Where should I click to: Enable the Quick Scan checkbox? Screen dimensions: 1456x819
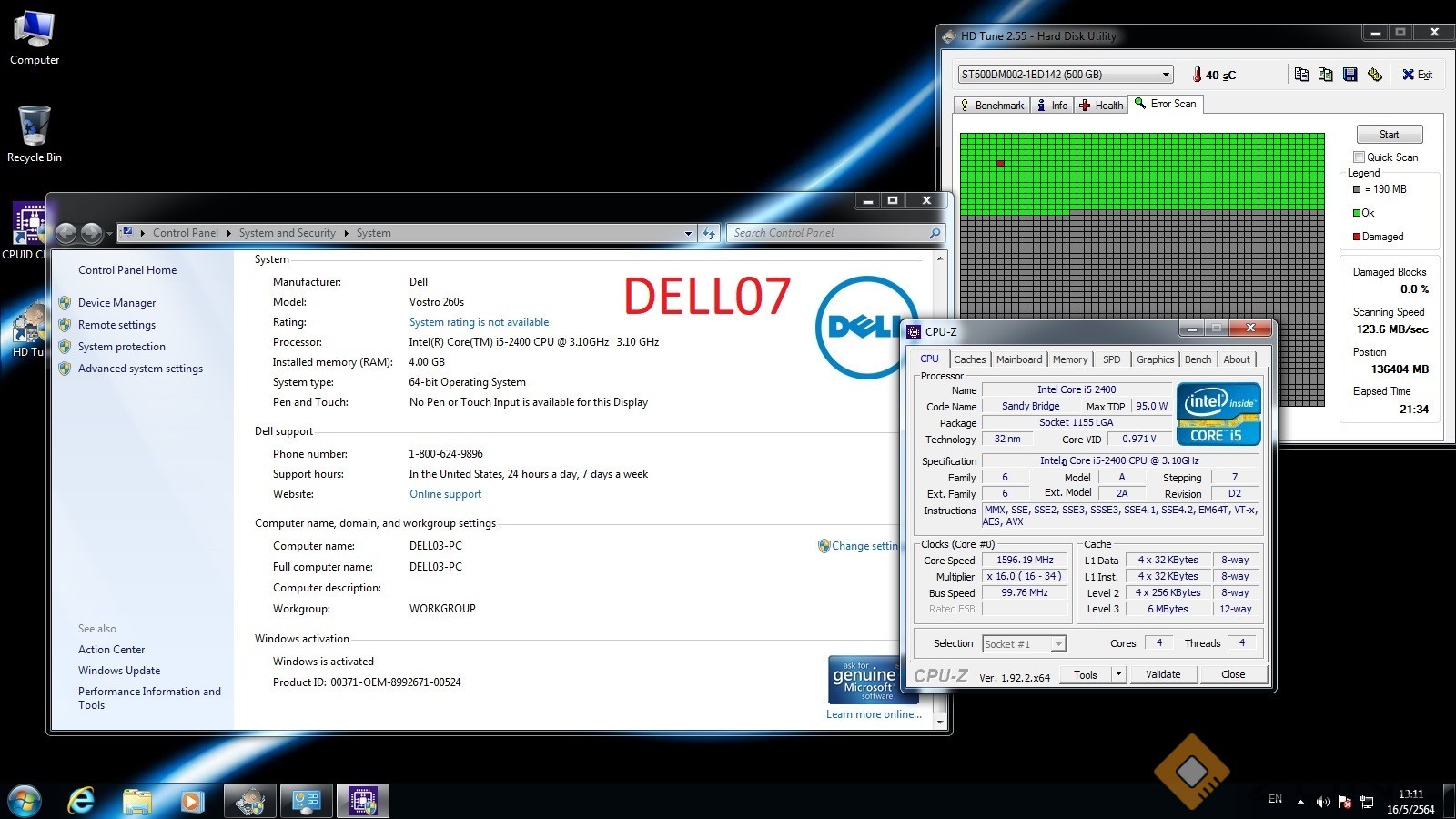pyautogui.click(x=1359, y=157)
